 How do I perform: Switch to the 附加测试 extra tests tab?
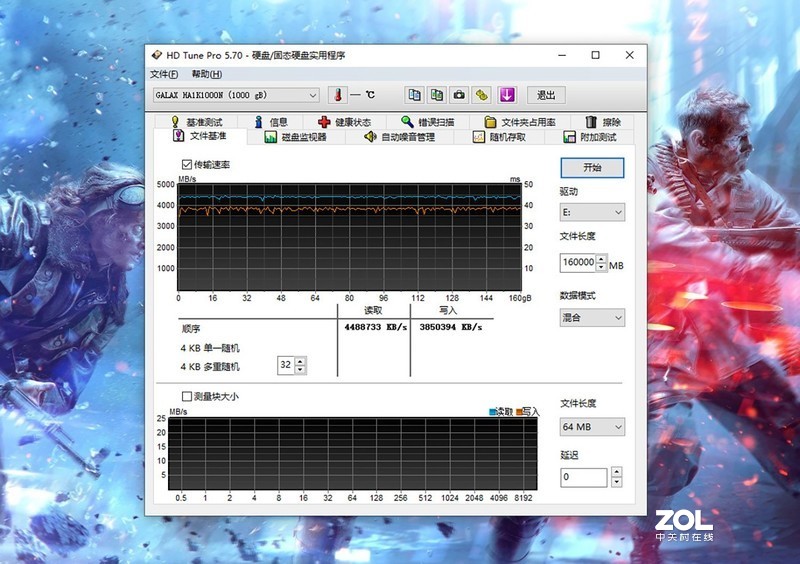(590, 137)
